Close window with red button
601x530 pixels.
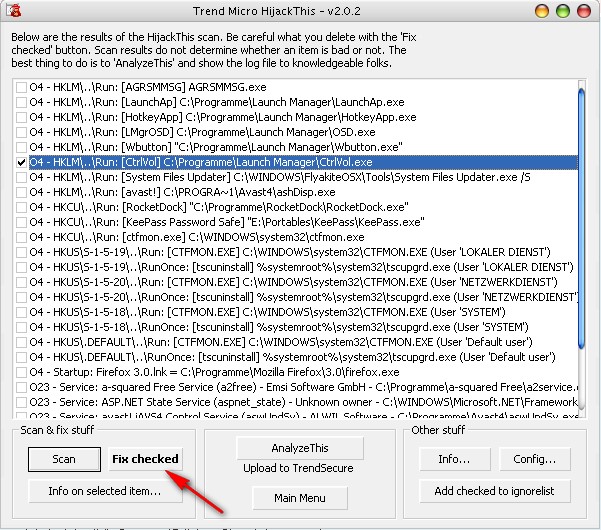tap(584, 11)
